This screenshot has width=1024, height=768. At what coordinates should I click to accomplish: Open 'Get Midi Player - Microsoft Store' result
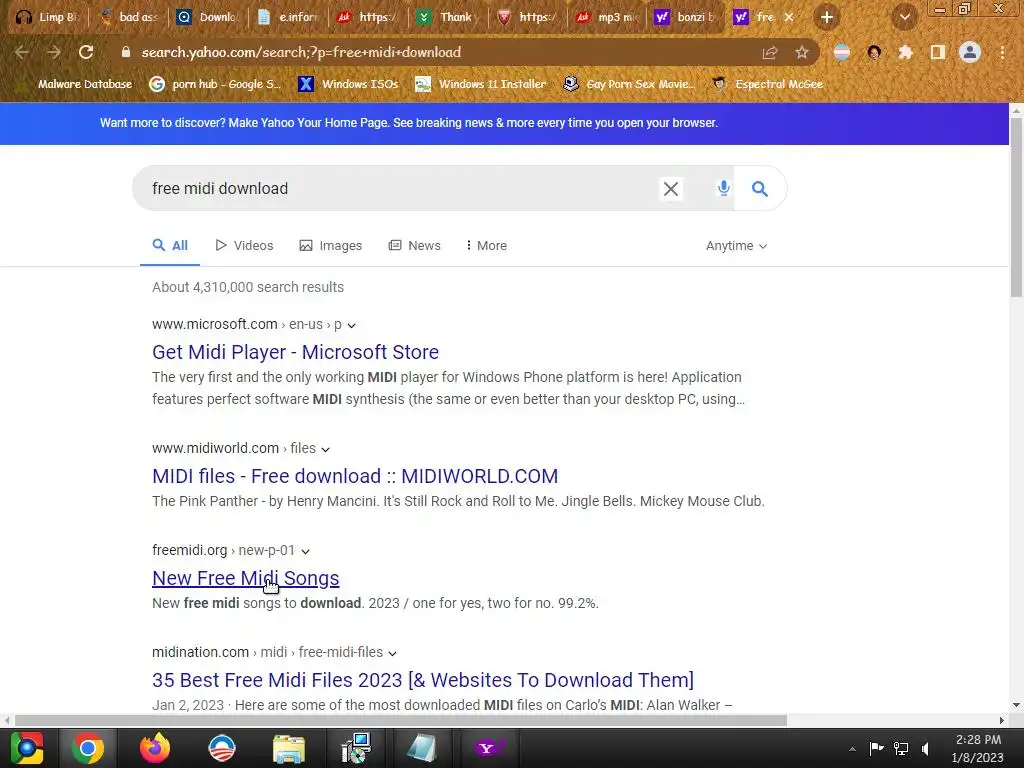(295, 352)
